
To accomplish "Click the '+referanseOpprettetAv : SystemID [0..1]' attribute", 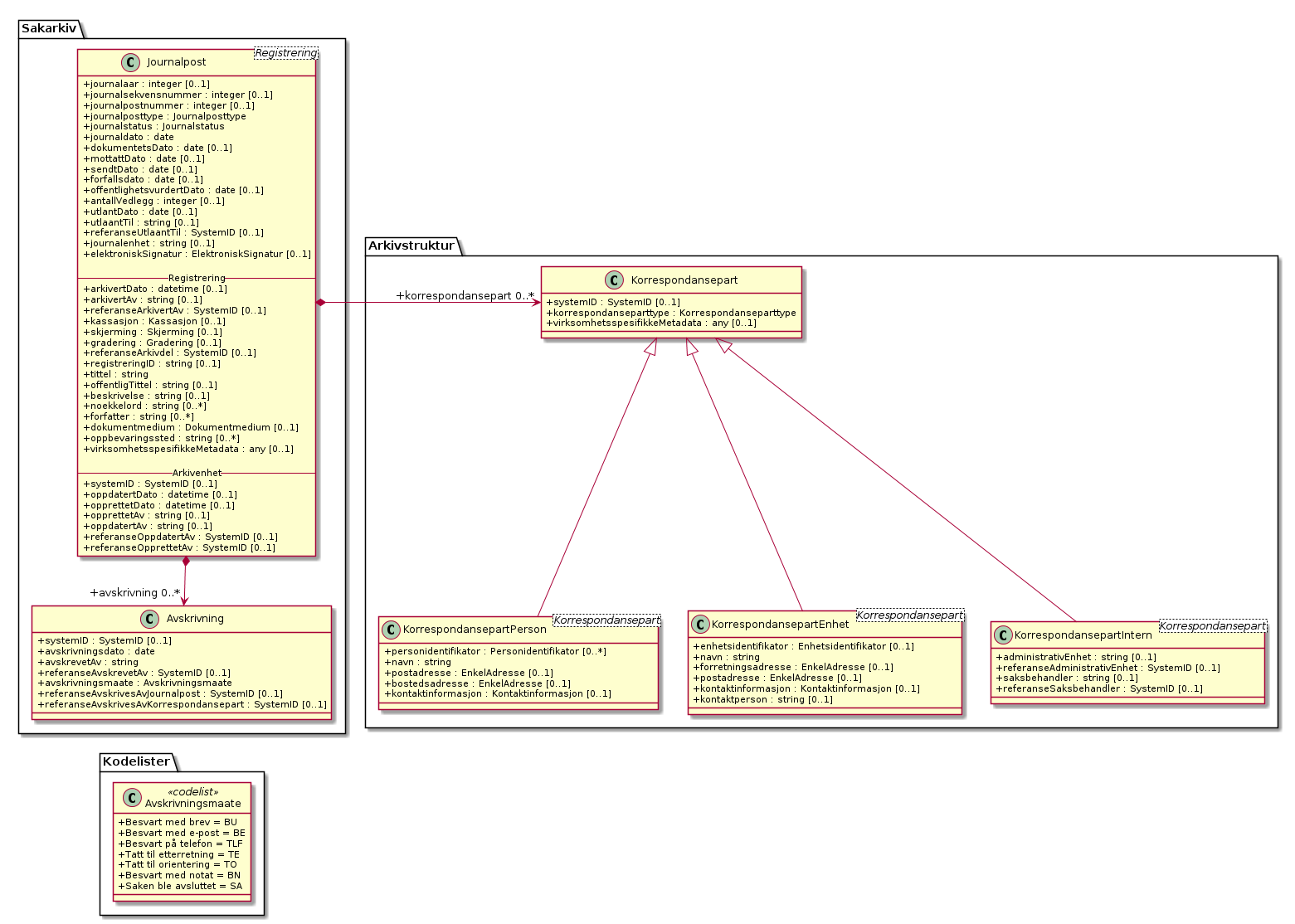I will tap(179, 548).
